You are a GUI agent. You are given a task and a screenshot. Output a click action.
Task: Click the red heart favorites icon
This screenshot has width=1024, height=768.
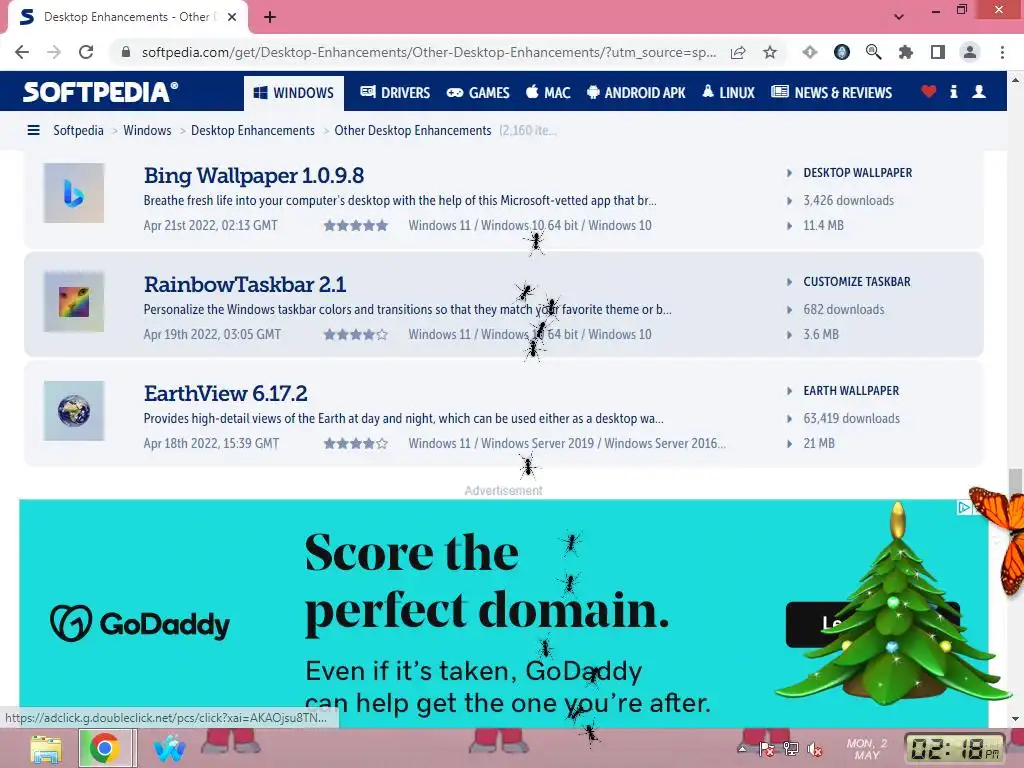(x=929, y=91)
